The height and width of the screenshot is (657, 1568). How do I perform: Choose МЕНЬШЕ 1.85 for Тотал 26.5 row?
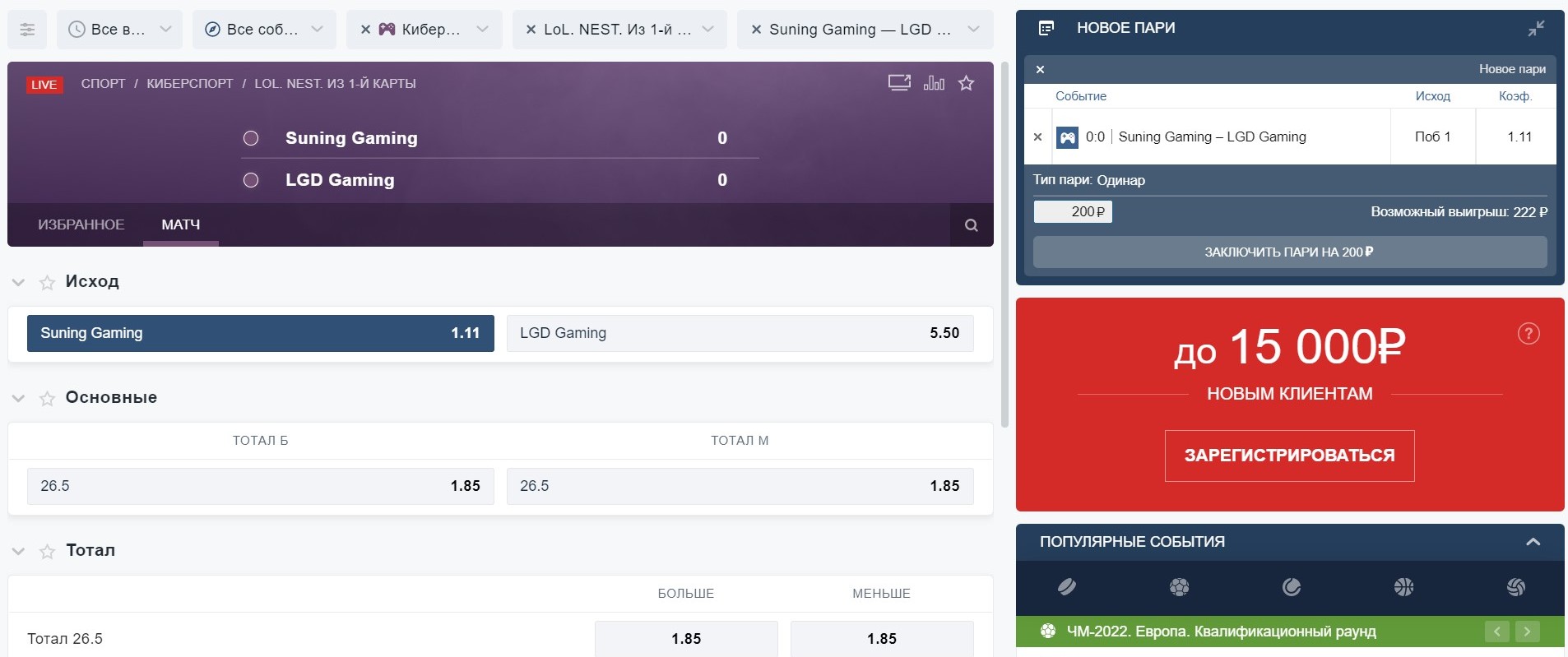point(882,639)
